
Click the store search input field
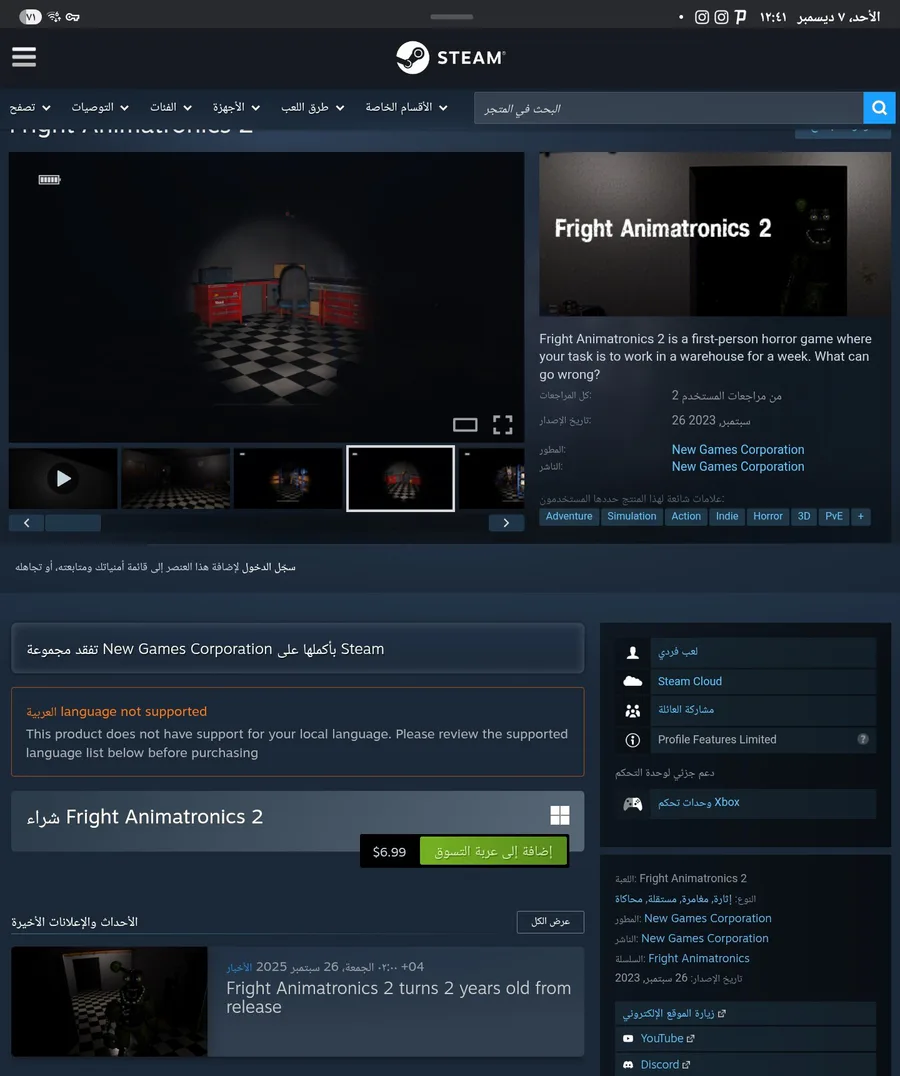pyautogui.click(x=668, y=108)
